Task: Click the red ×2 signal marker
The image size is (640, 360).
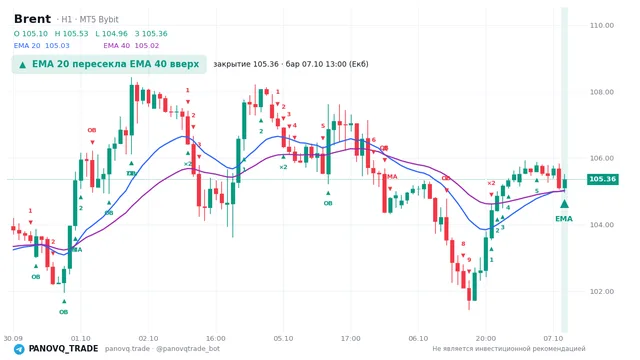Action: tap(491, 183)
